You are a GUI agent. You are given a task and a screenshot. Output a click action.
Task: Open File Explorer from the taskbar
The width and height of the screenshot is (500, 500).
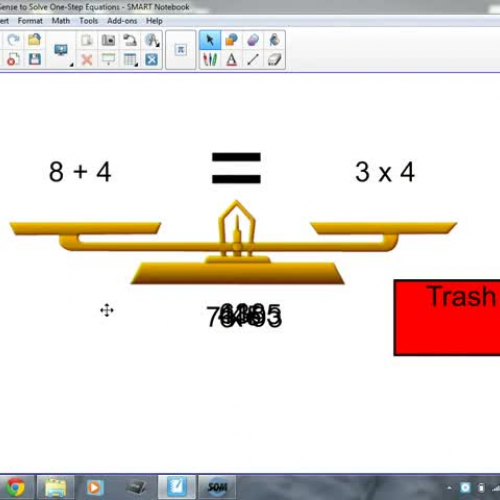pos(55,488)
